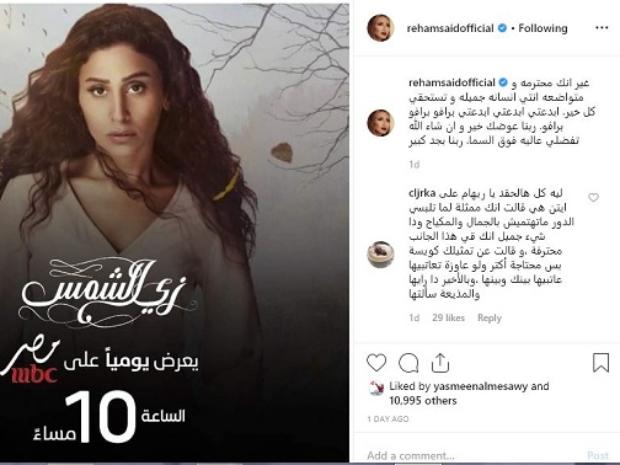Share the post using the share icon
This screenshot has width=620, height=465.
440,362
